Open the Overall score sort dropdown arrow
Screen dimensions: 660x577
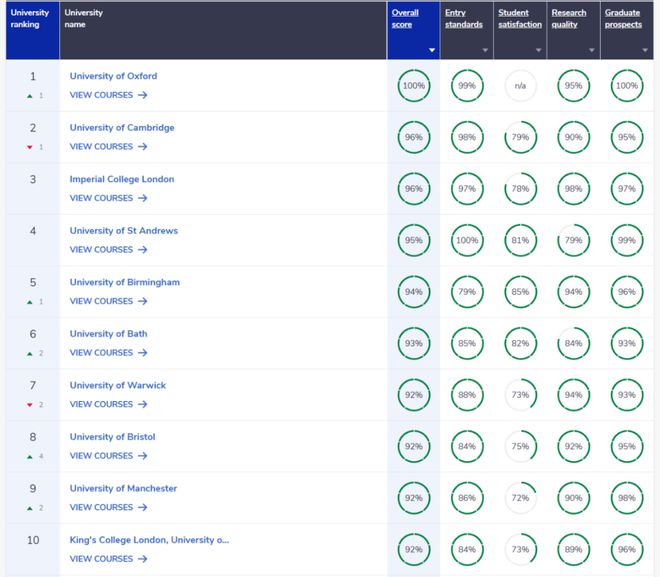(431, 50)
